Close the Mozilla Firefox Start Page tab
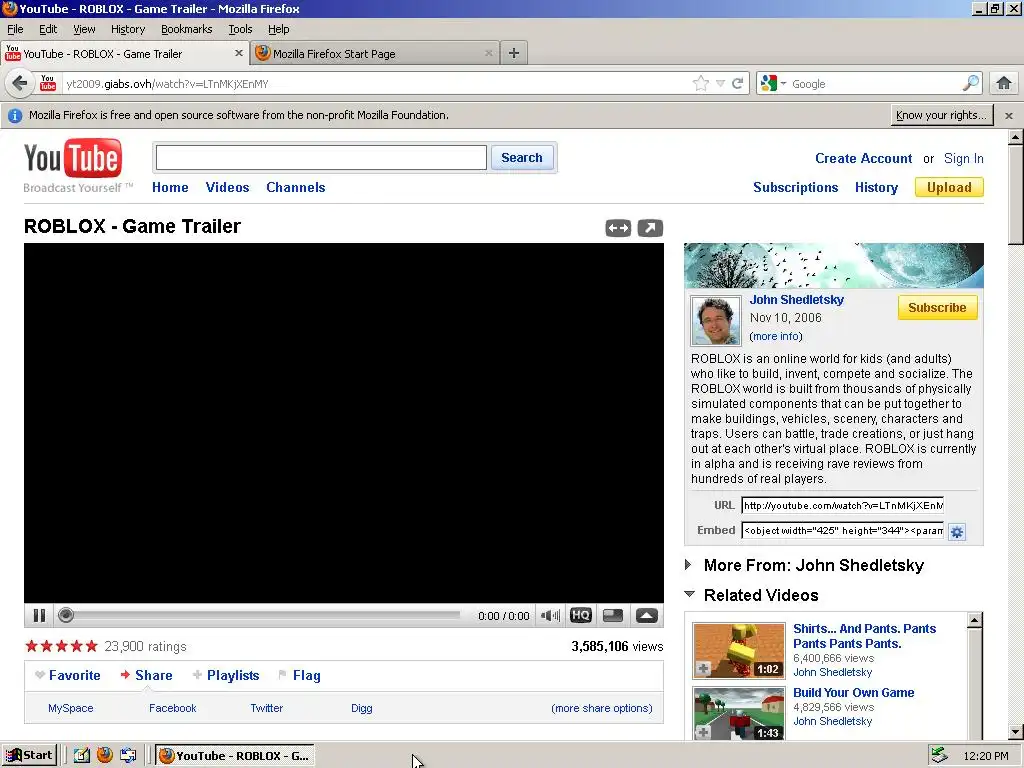 click(488, 54)
